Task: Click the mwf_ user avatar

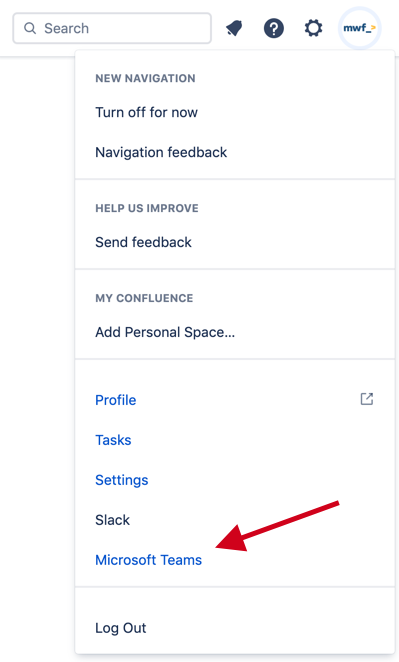Action: [x=360, y=28]
